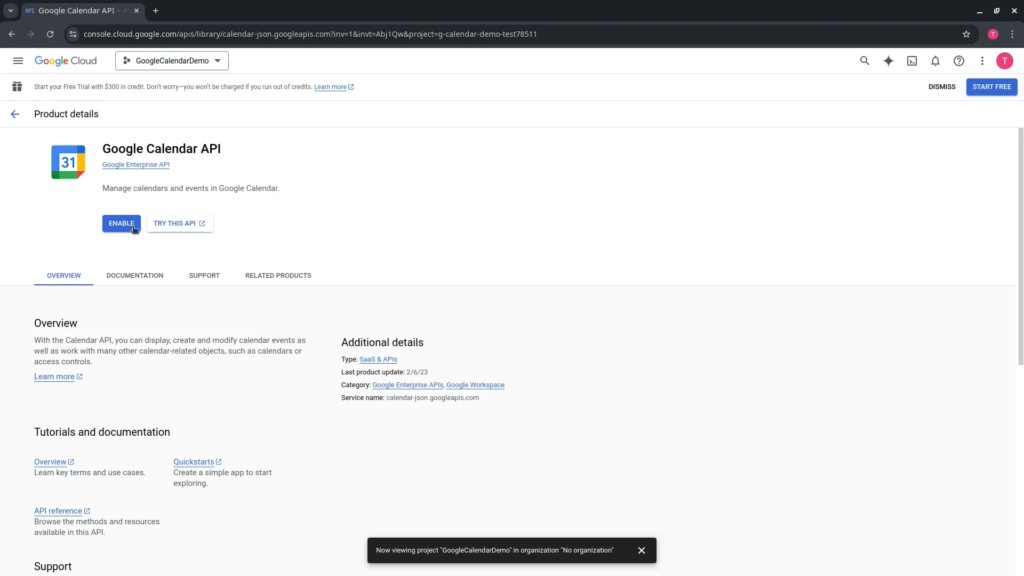
Task: Reload the browser page
Action: click(x=50, y=34)
